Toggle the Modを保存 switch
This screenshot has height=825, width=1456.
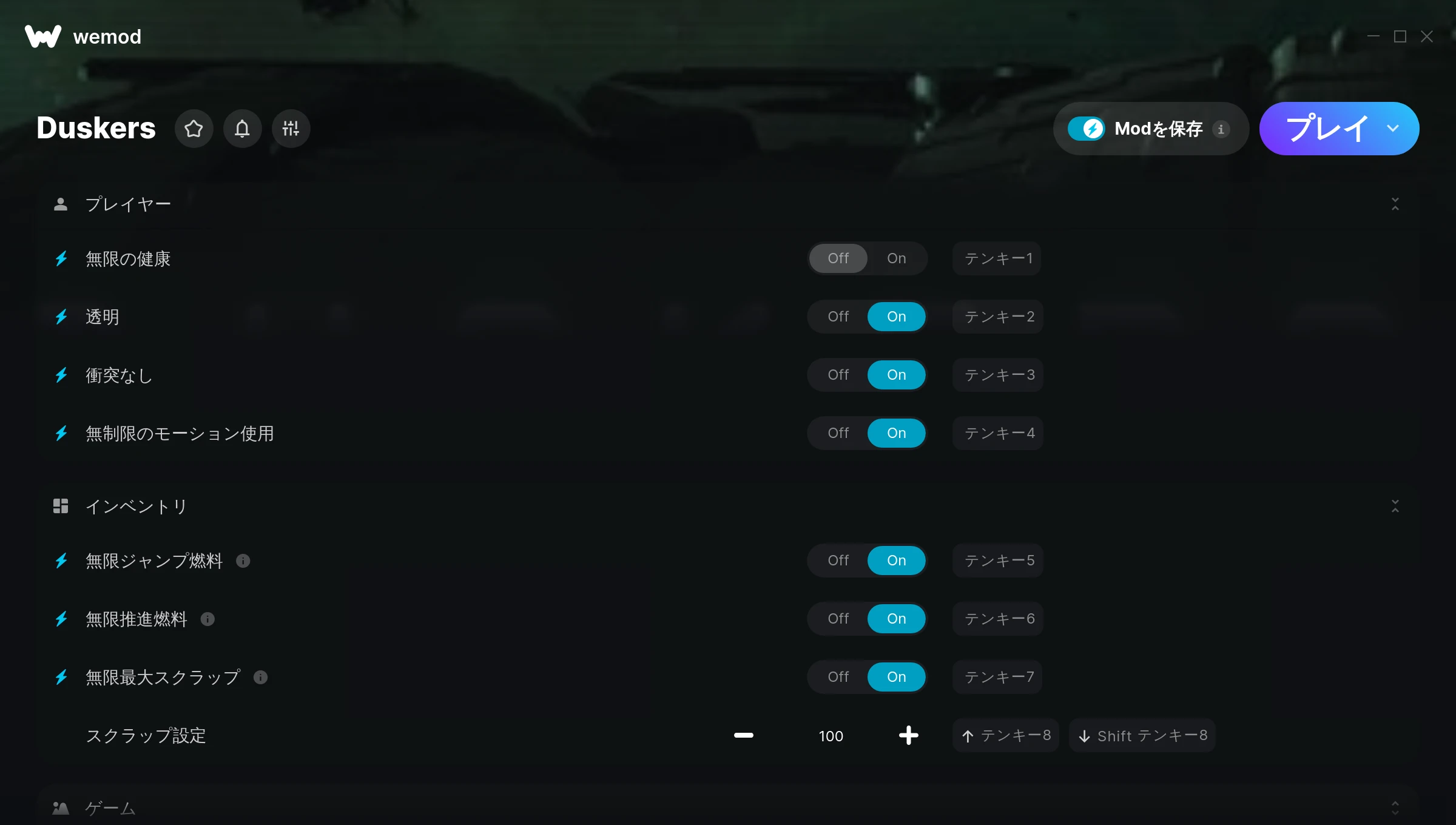(1087, 129)
